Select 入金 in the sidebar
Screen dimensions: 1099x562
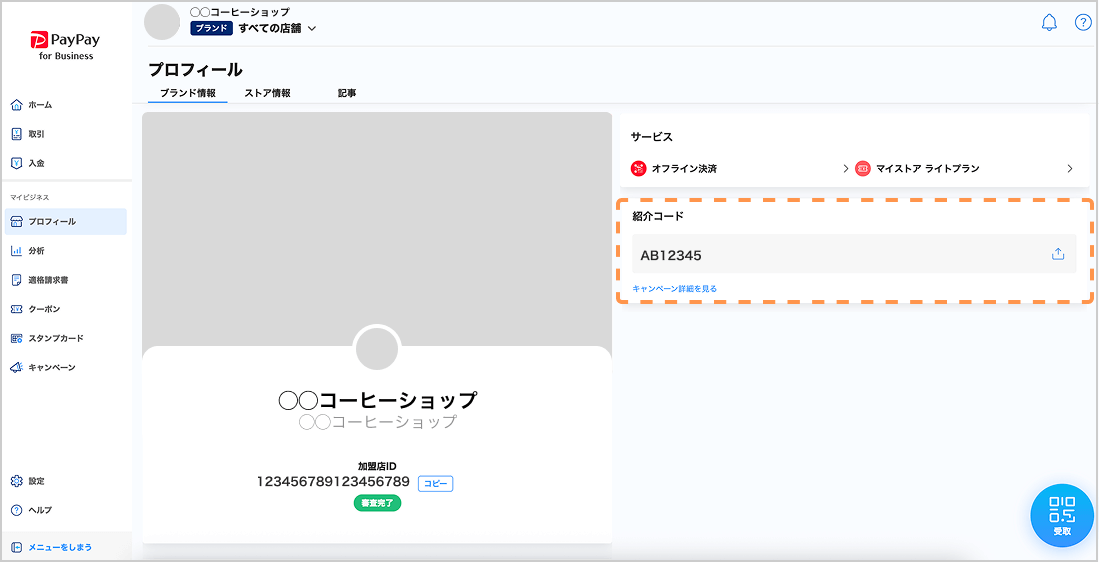(x=36, y=163)
